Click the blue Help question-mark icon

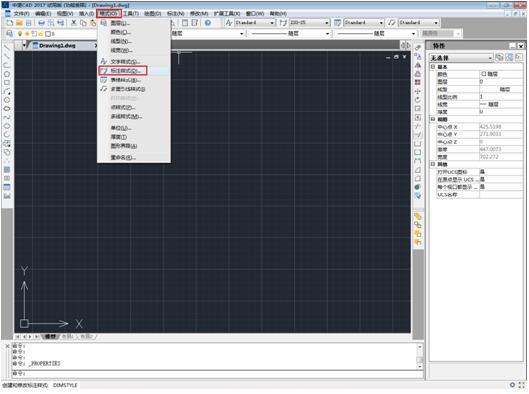point(208,23)
